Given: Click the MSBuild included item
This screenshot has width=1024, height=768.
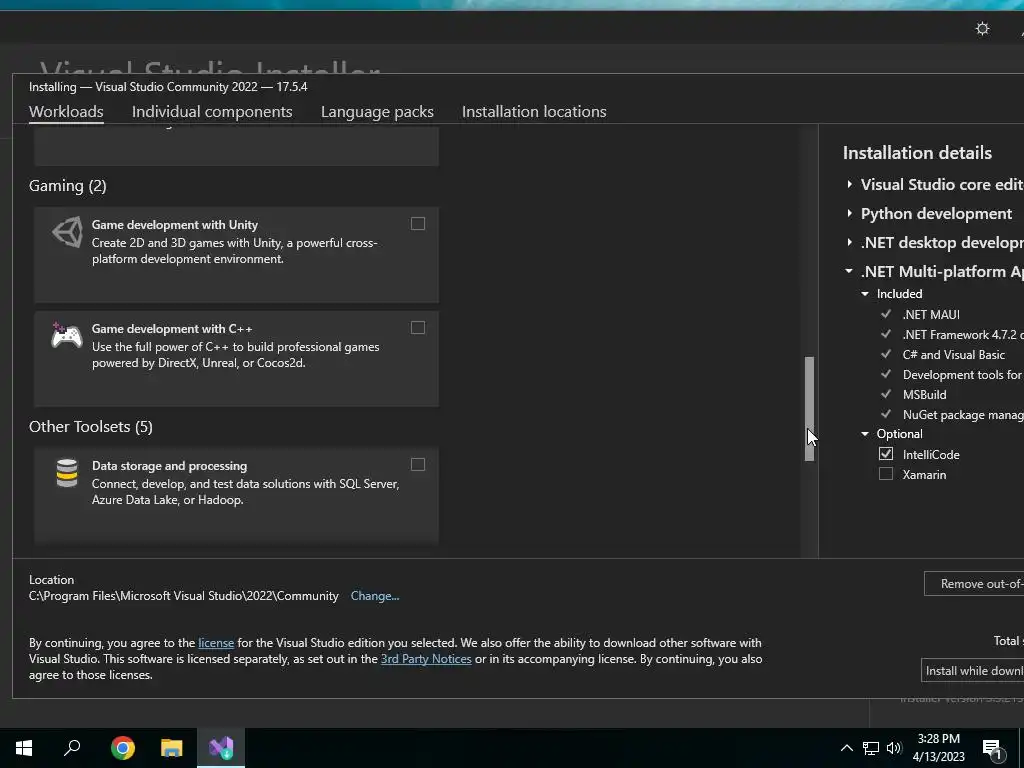Looking at the screenshot, I should pos(924,394).
